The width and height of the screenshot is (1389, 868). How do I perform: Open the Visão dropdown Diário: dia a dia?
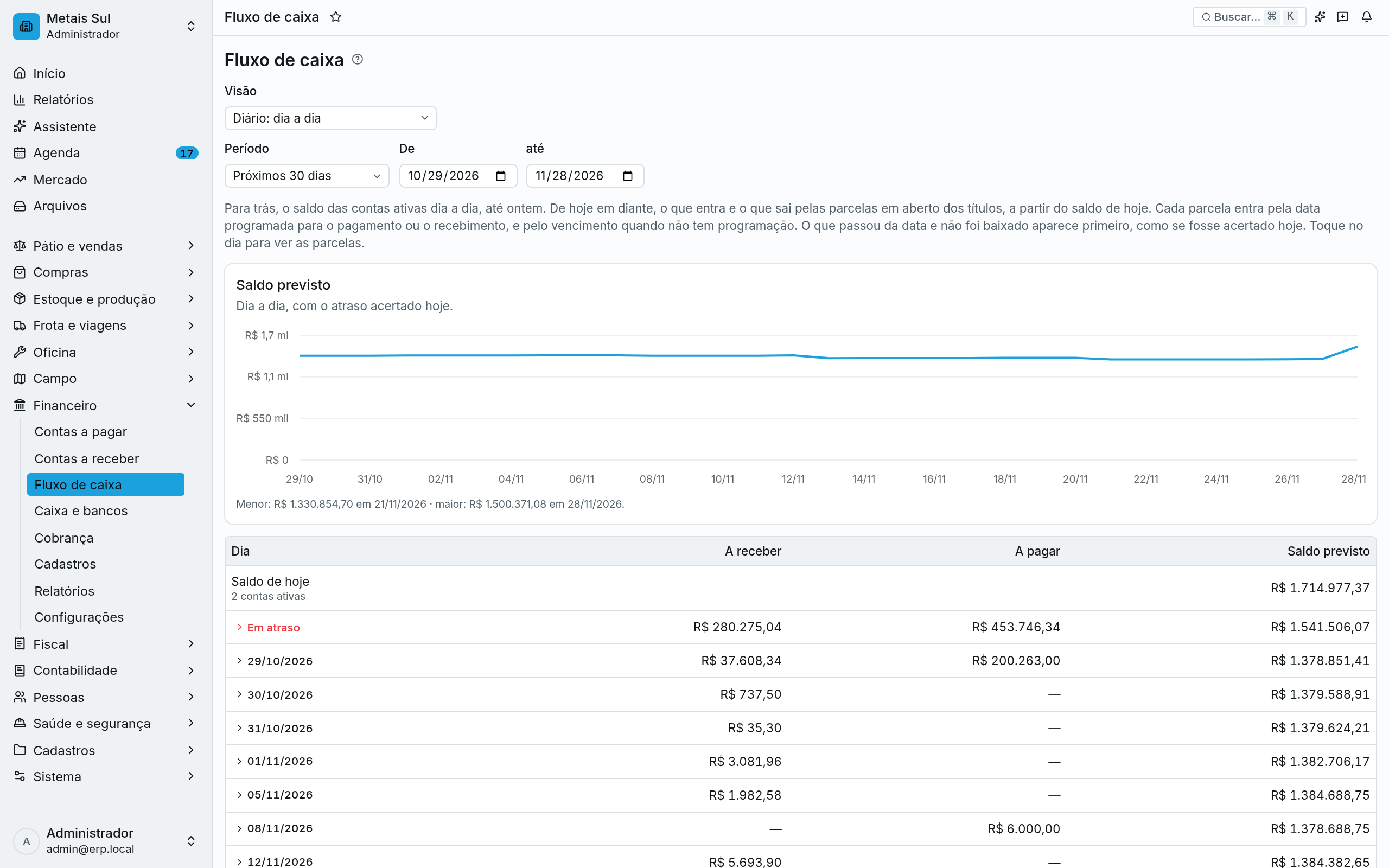click(x=330, y=118)
